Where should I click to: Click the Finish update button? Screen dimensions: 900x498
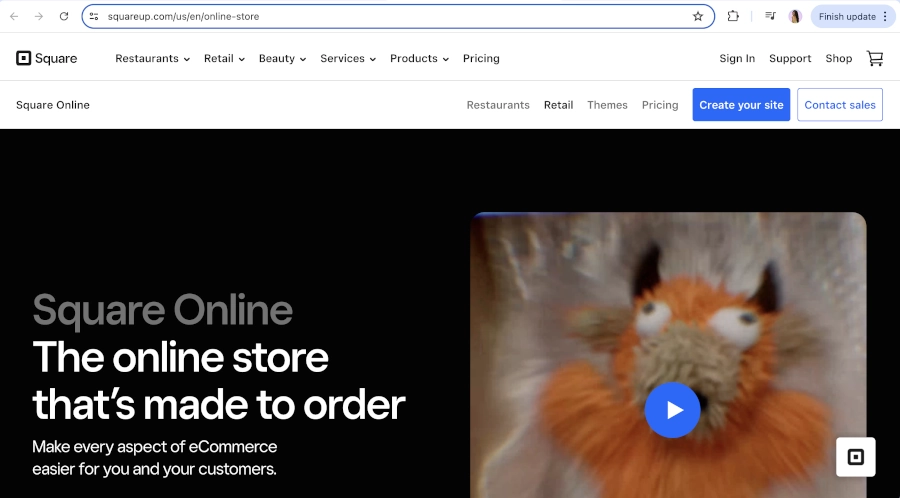tap(852, 16)
